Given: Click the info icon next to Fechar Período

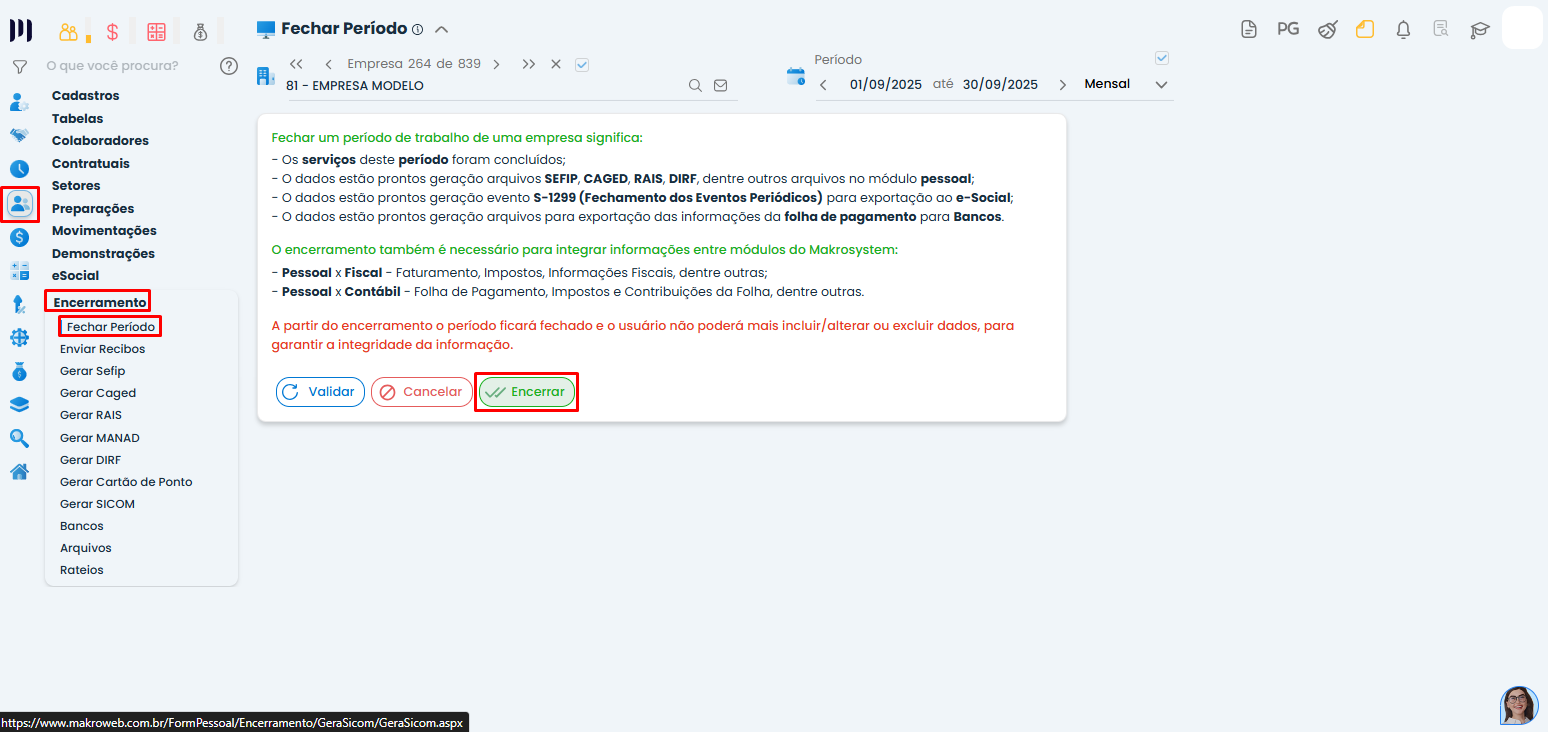Looking at the screenshot, I should pyautogui.click(x=418, y=30).
